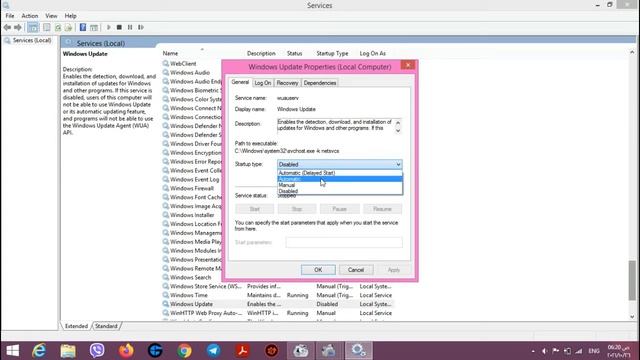Close the Windows Update Properties dialog
Image resolution: width=640 pixels, height=360 pixels.
(x=407, y=65)
